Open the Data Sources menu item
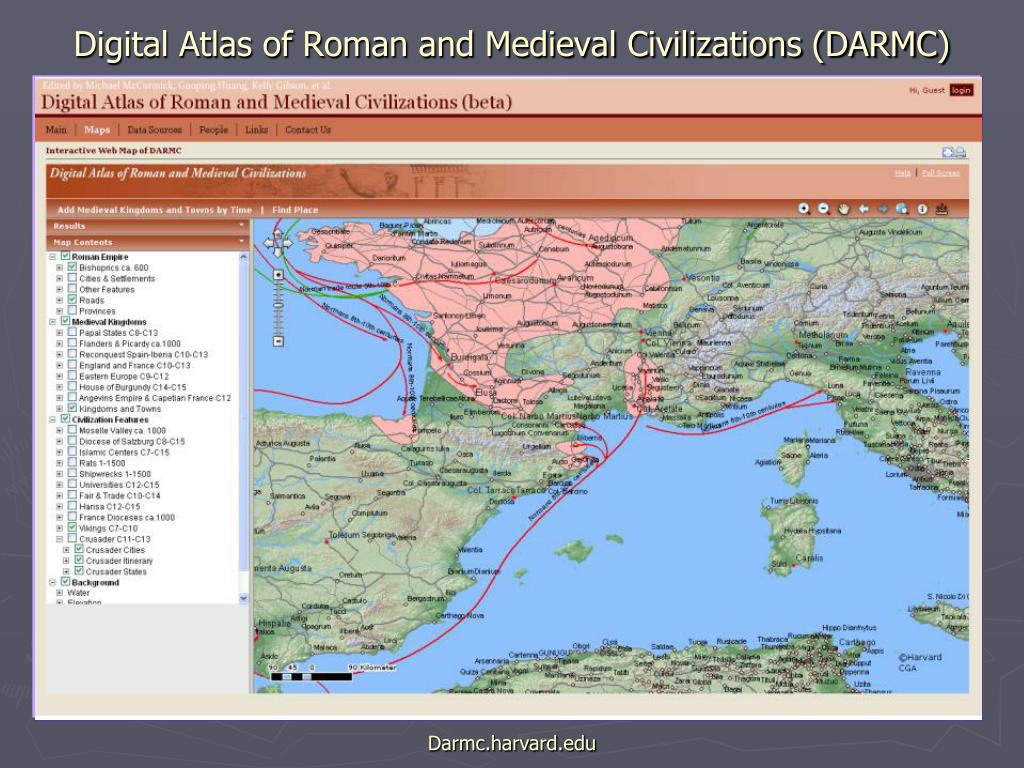Viewport: 1024px width, 768px height. click(154, 130)
